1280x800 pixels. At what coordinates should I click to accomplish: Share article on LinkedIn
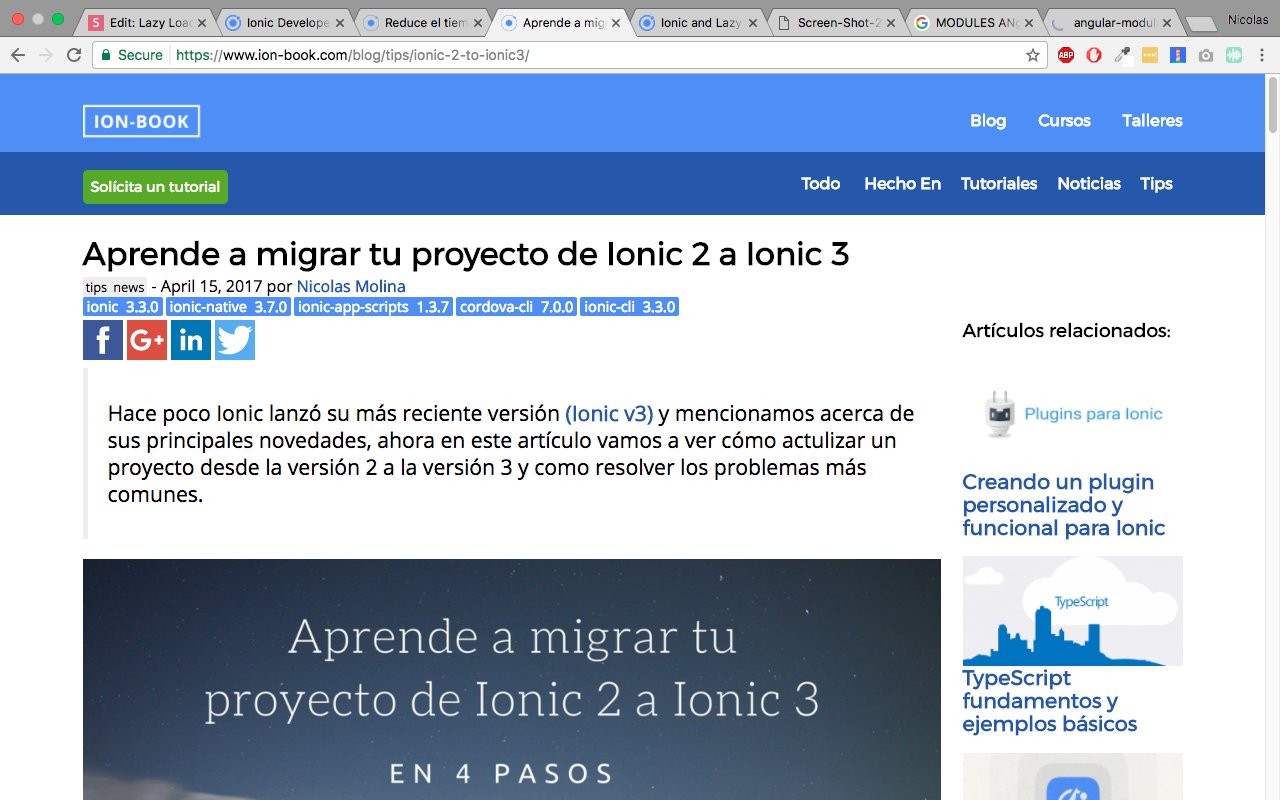click(191, 340)
